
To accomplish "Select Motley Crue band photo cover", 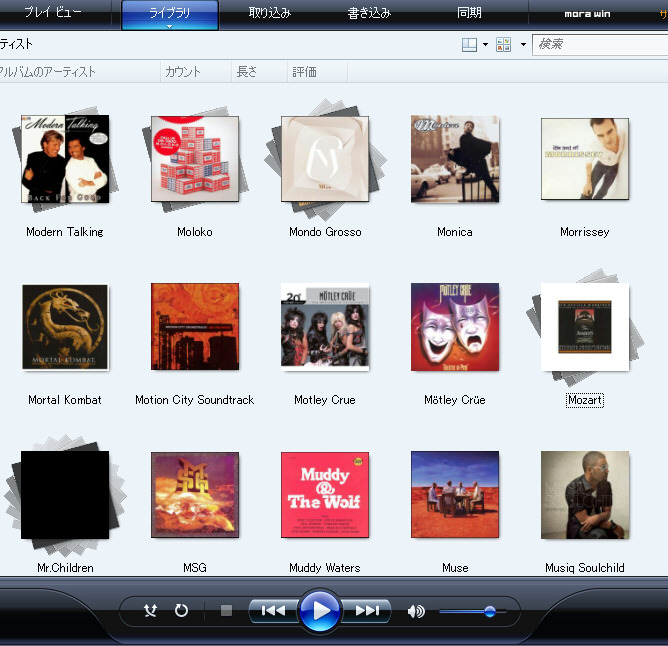I will [325, 325].
